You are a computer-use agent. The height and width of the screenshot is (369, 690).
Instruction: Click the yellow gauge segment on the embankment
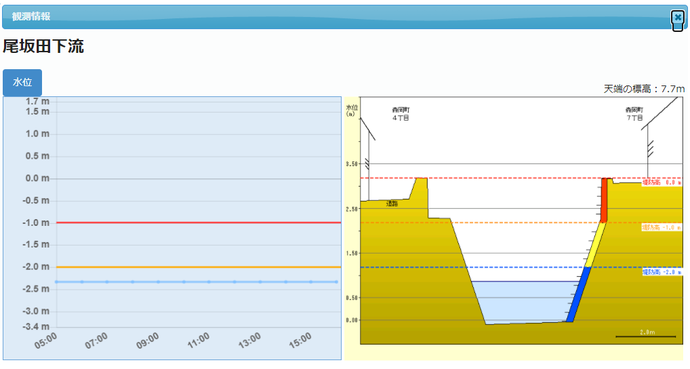[595, 245]
